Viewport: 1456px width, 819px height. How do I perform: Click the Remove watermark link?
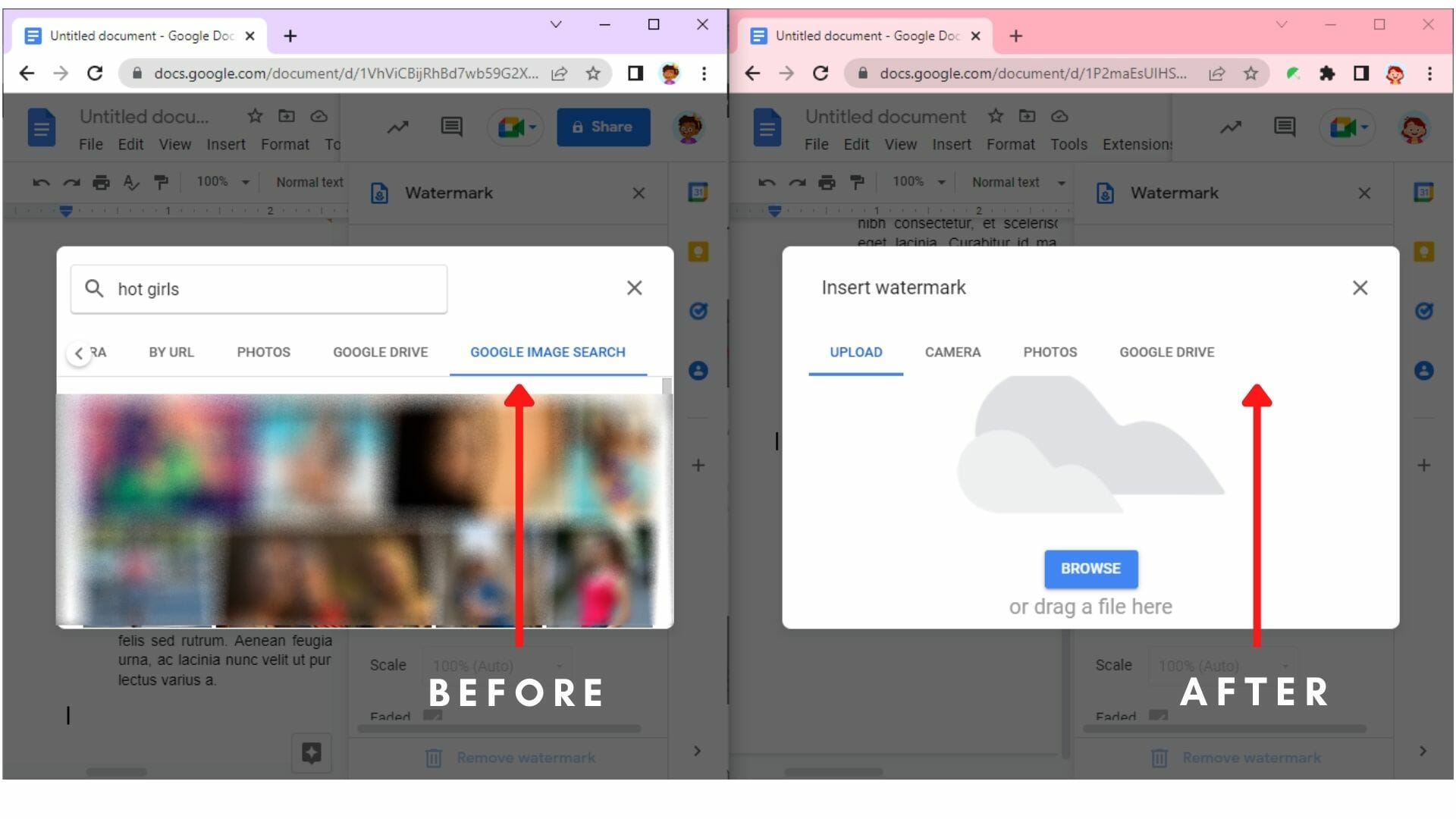click(526, 758)
